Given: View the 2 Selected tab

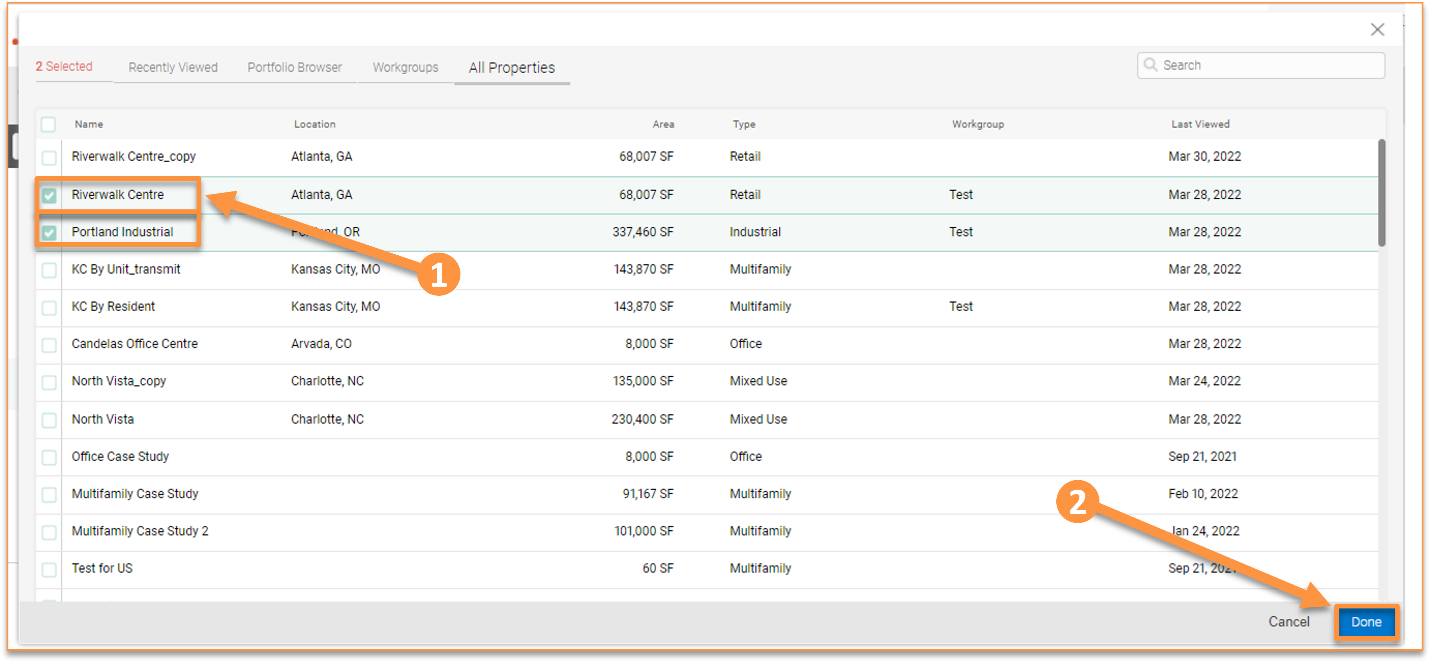Looking at the screenshot, I should pyautogui.click(x=64, y=66).
